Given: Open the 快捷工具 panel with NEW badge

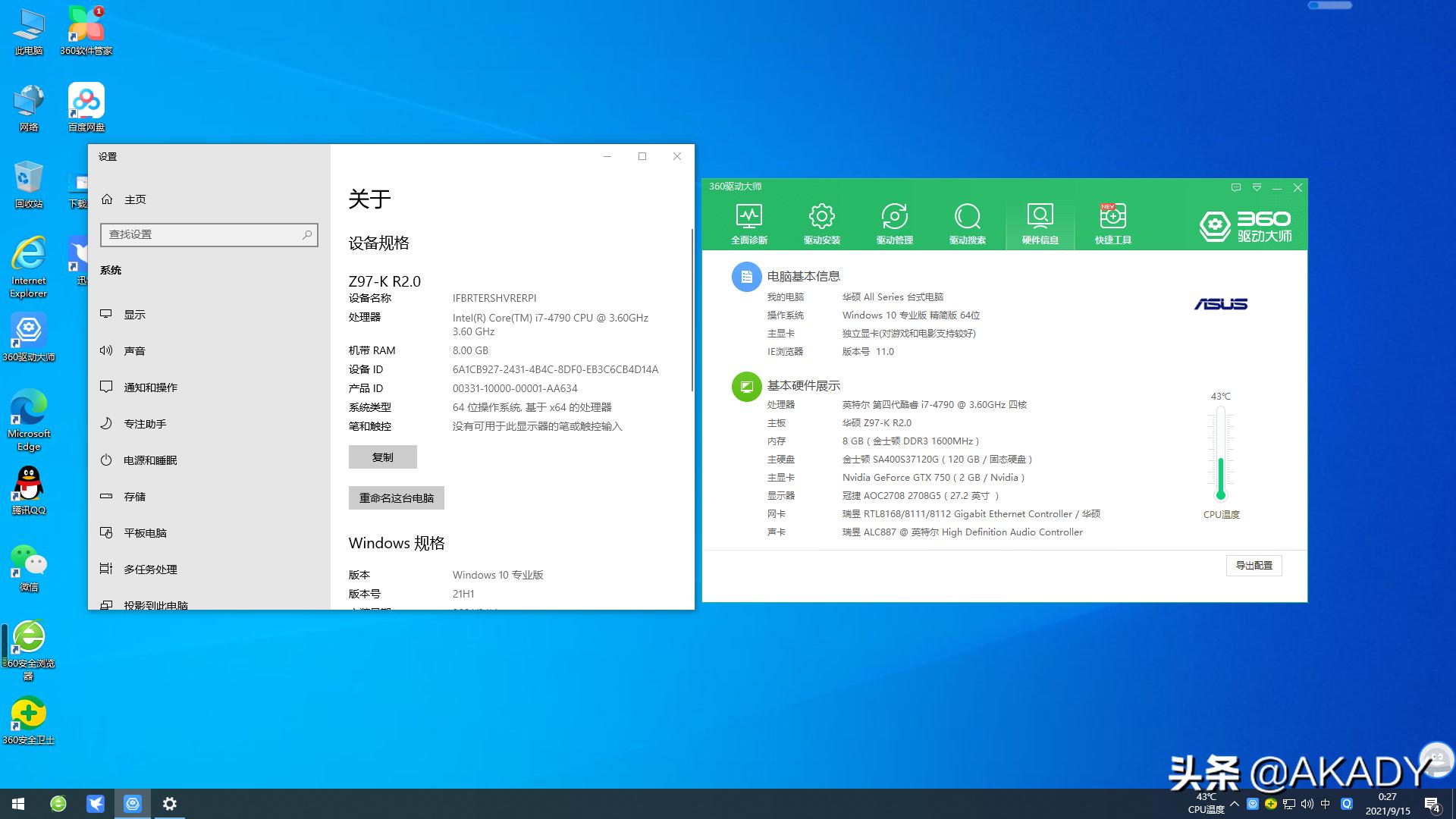Looking at the screenshot, I should click(x=1112, y=221).
